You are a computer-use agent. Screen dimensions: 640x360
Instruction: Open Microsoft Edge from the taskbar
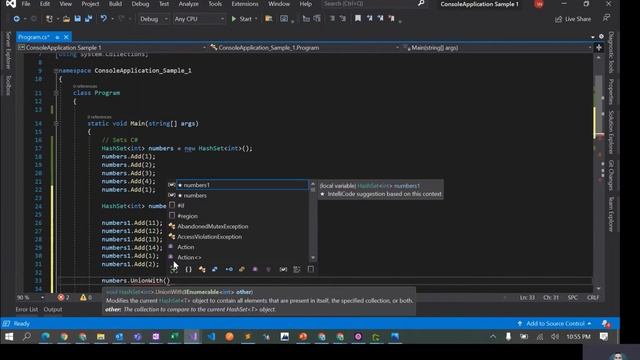pos(45,337)
